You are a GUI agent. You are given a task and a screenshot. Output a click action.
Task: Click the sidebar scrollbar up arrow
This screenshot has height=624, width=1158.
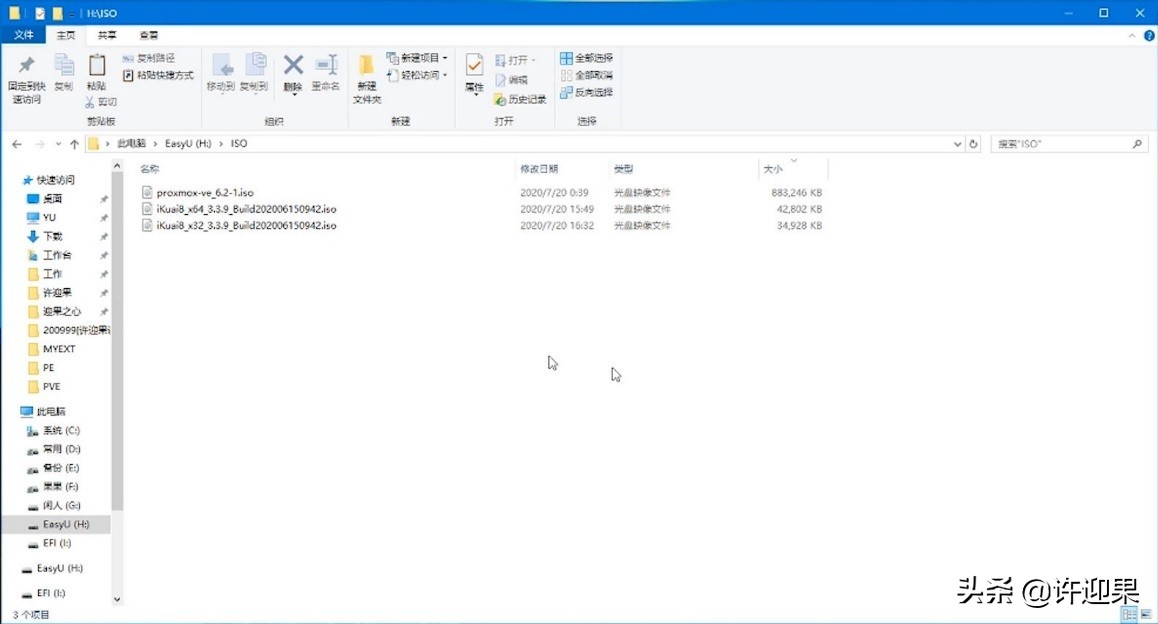point(117,167)
